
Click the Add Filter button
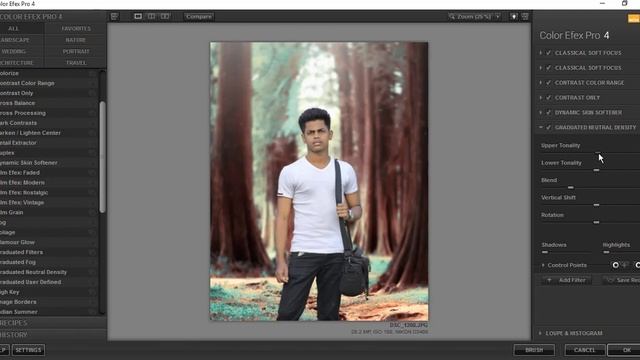[x=567, y=280]
